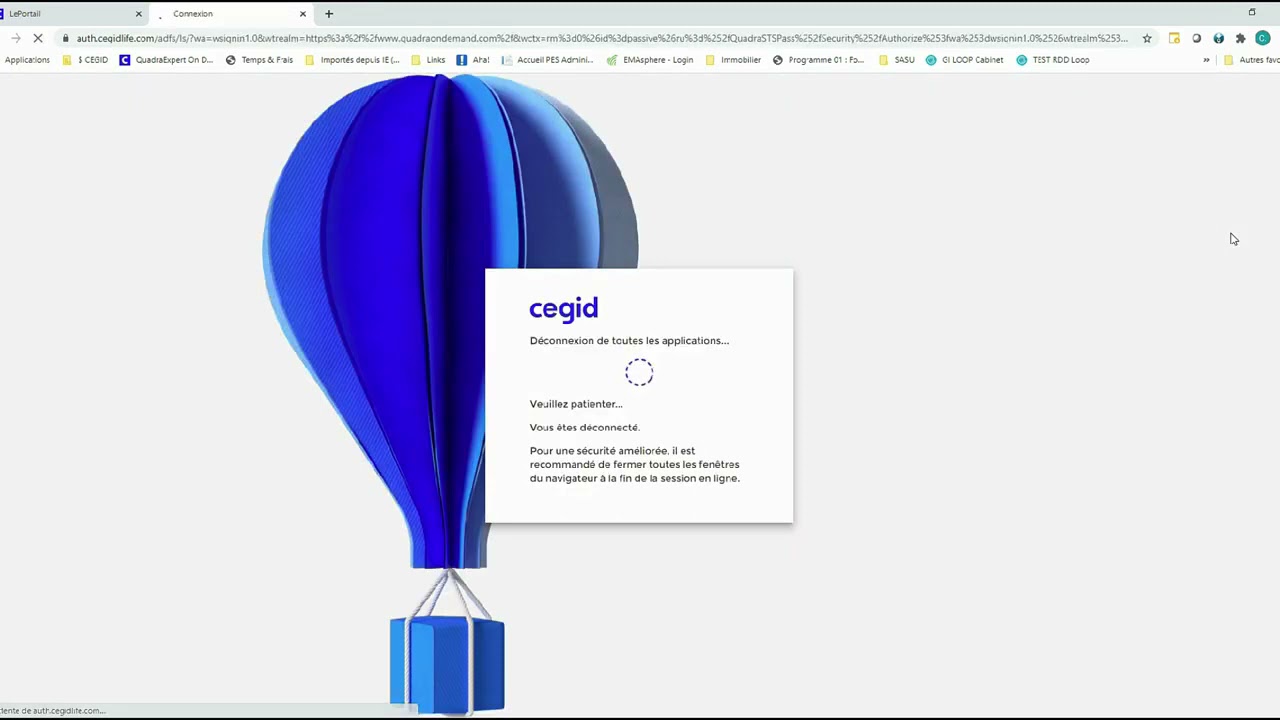The height and width of the screenshot is (720, 1280).
Task: Go forward in browser history
Action: click(16, 38)
